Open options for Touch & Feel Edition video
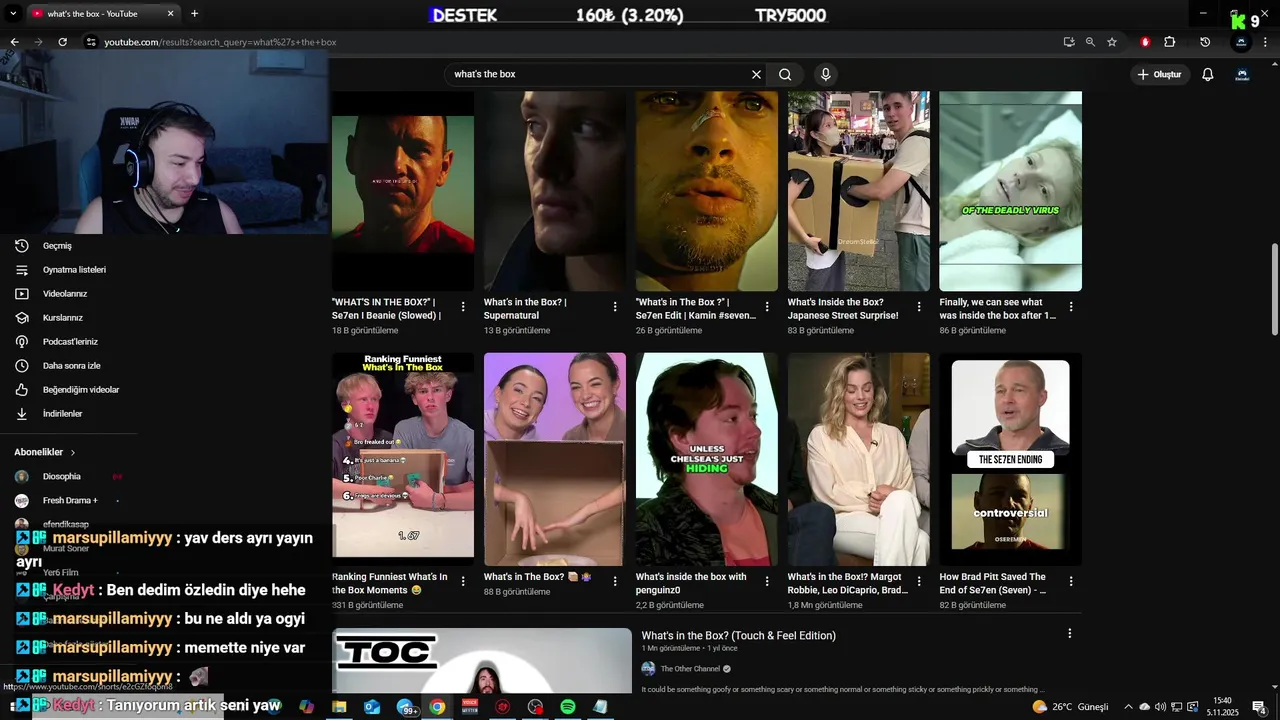This screenshot has width=1280, height=720. click(x=1069, y=634)
